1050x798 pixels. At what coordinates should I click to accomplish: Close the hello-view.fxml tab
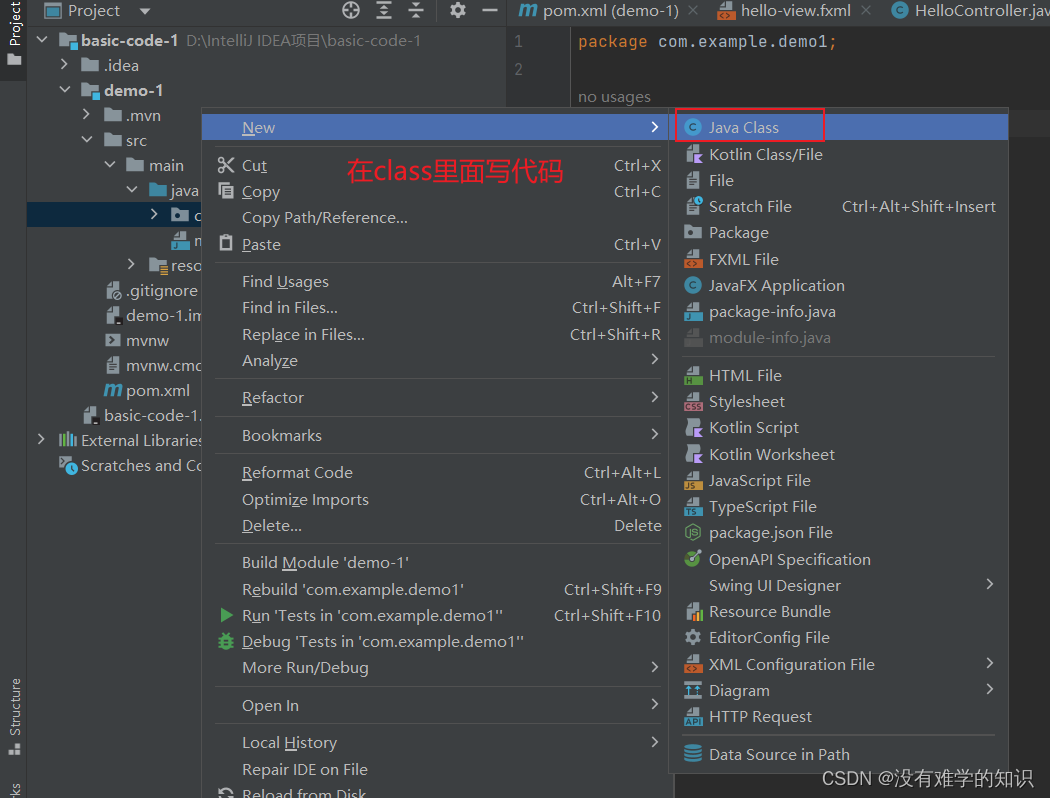[x=866, y=11]
